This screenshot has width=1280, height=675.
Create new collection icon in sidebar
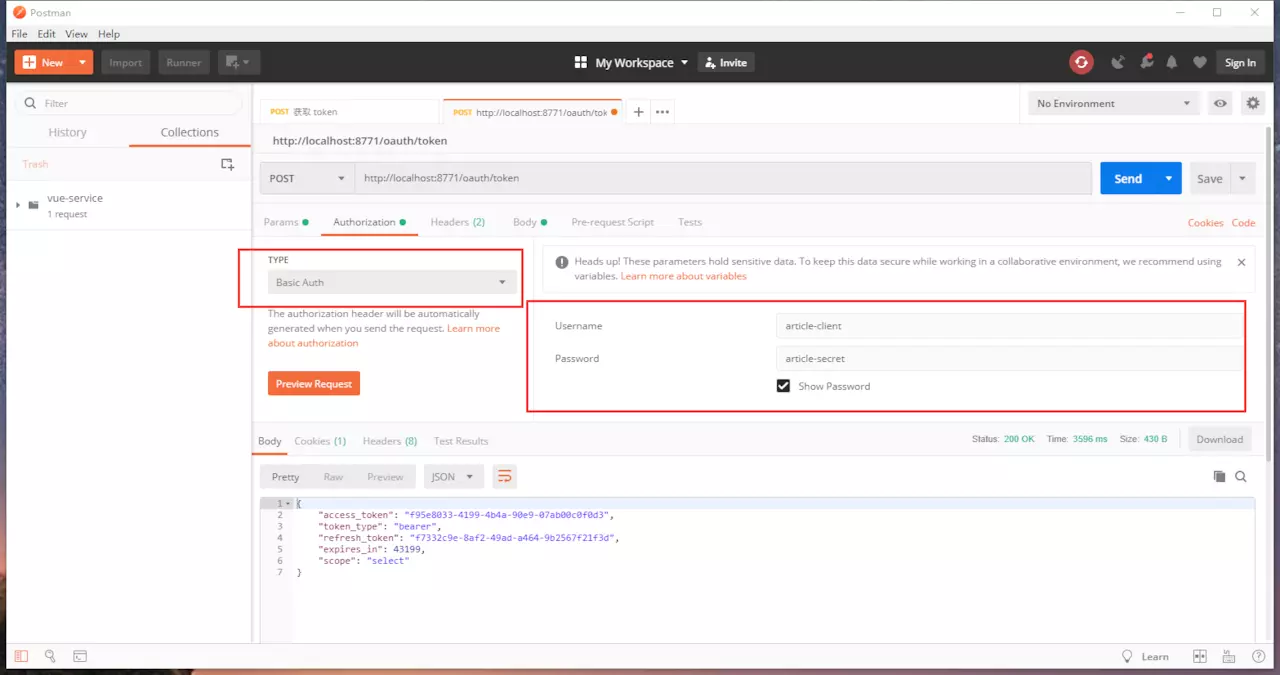click(x=228, y=164)
